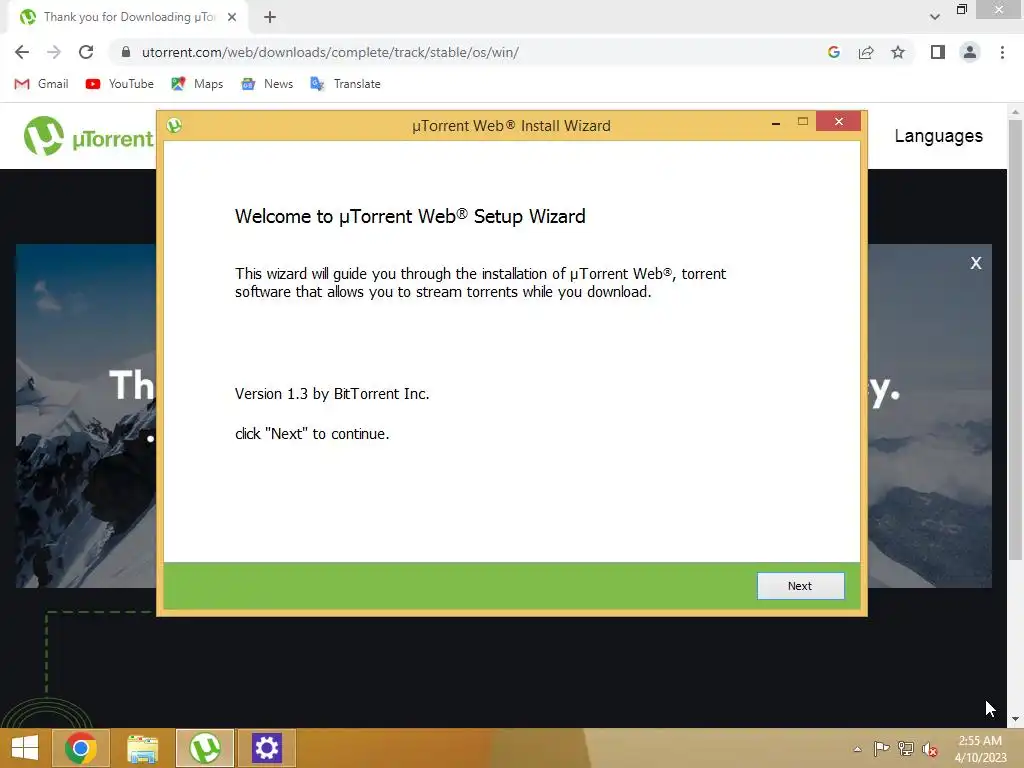Image resolution: width=1024 pixels, height=768 pixels.
Task: Open a new Chrome tab
Action: click(x=270, y=17)
